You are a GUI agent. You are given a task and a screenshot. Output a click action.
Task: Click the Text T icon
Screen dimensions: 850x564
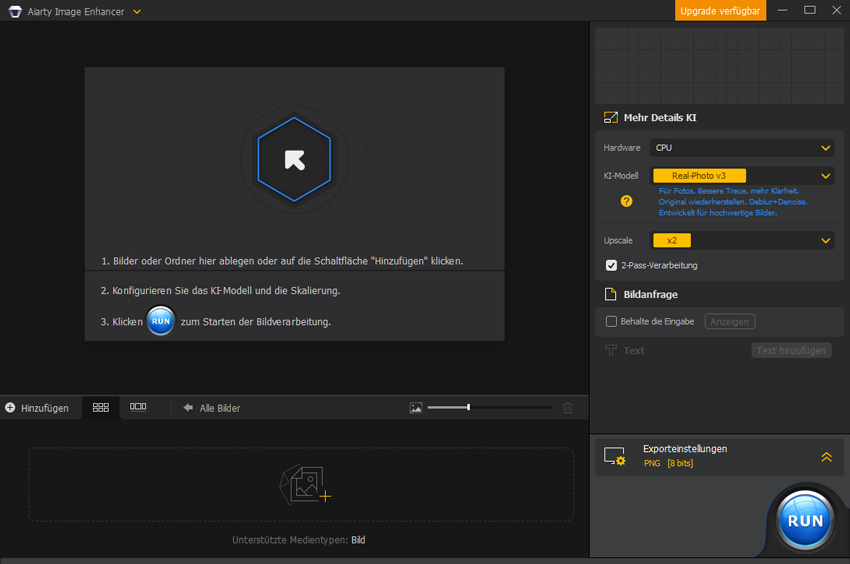[611, 350]
